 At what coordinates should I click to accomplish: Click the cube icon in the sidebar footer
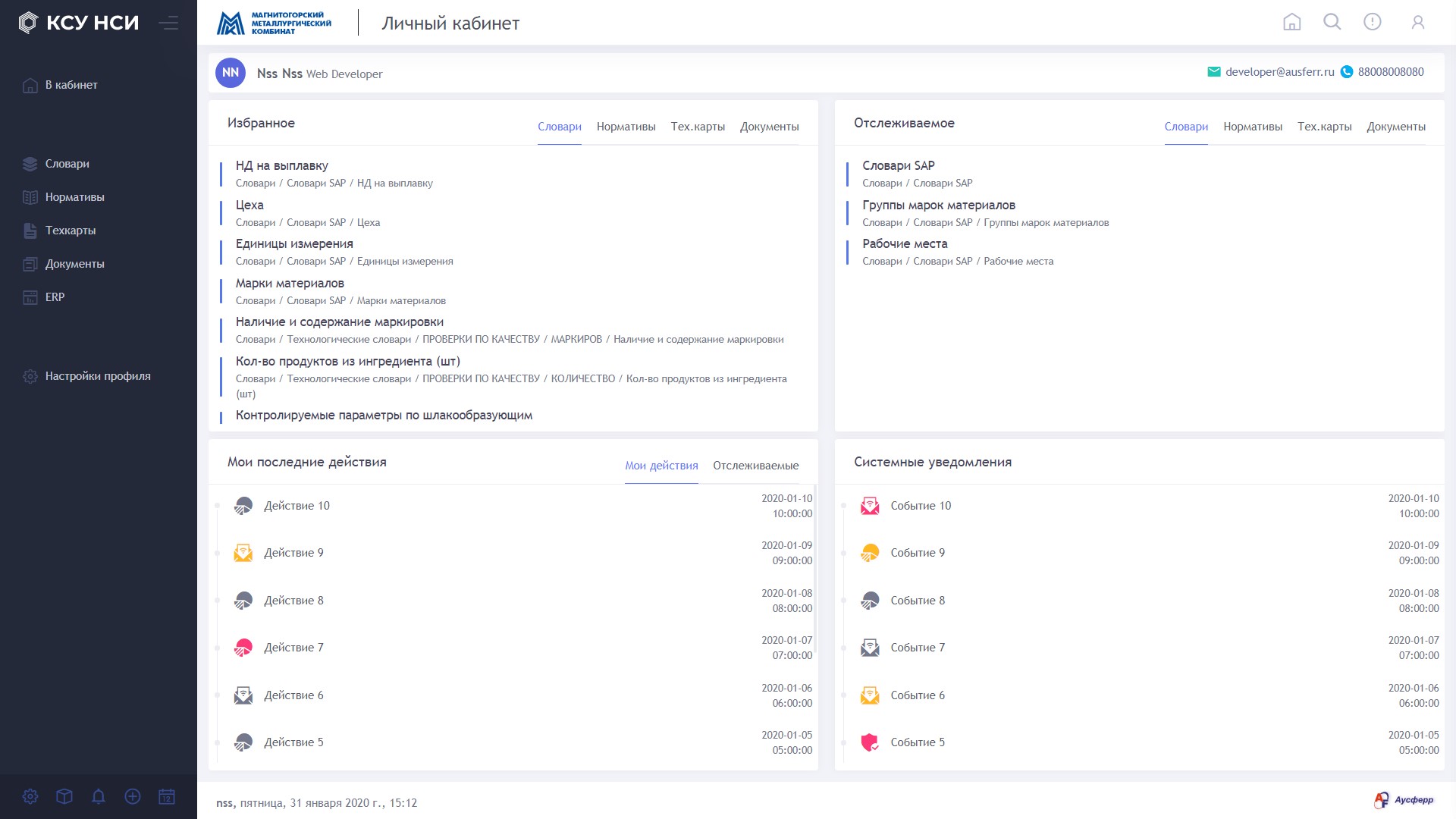tap(64, 796)
